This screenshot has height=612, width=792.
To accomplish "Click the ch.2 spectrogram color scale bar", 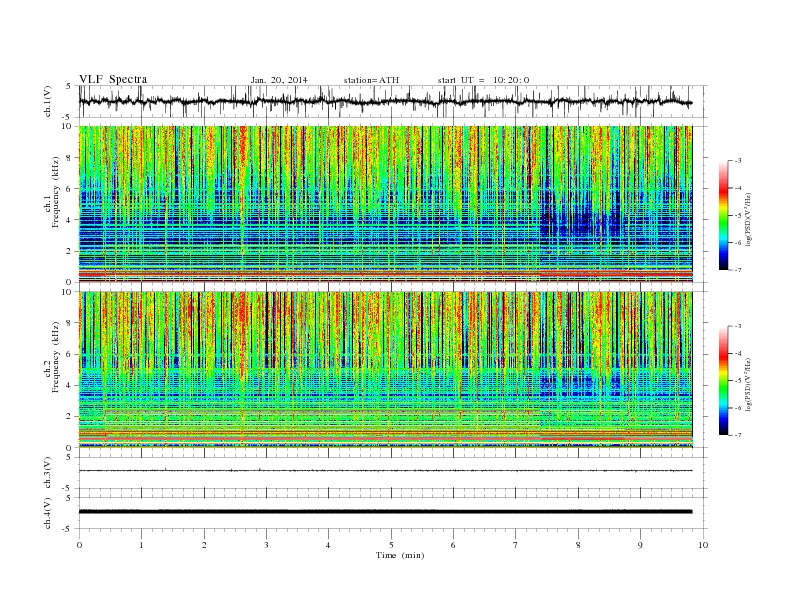I will 723,381.
